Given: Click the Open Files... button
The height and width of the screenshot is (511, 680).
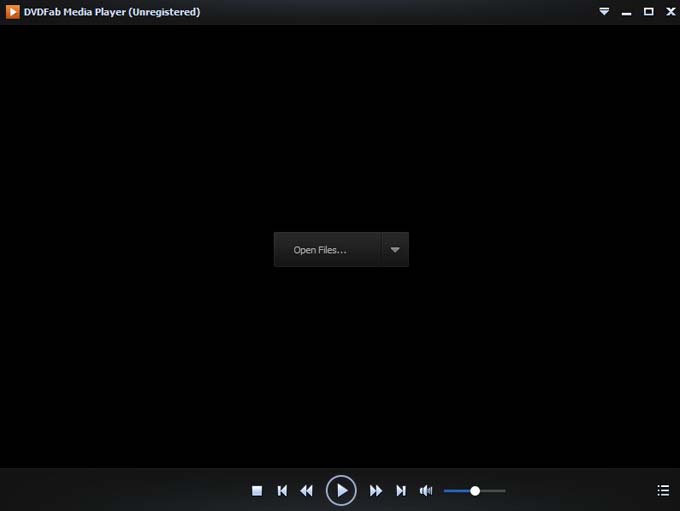Looking at the screenshot, I should (x=327, y=250).
